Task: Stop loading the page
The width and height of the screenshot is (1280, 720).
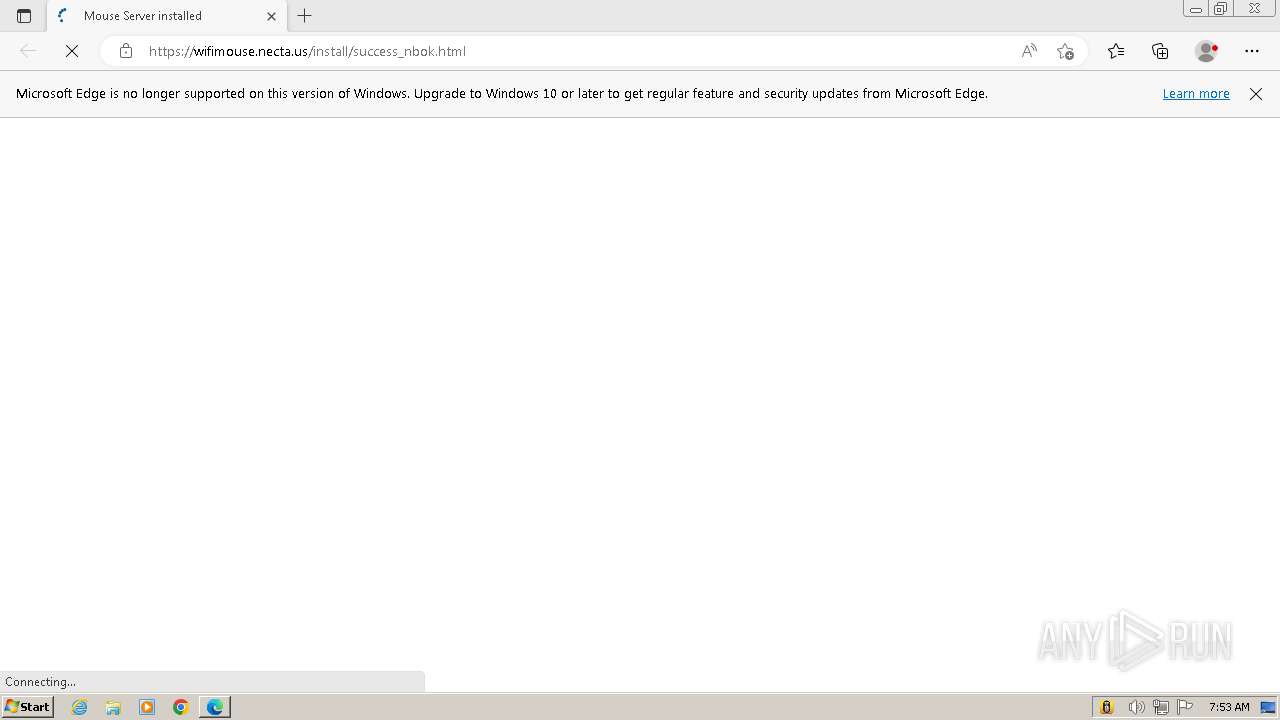Action: point(72,51)
